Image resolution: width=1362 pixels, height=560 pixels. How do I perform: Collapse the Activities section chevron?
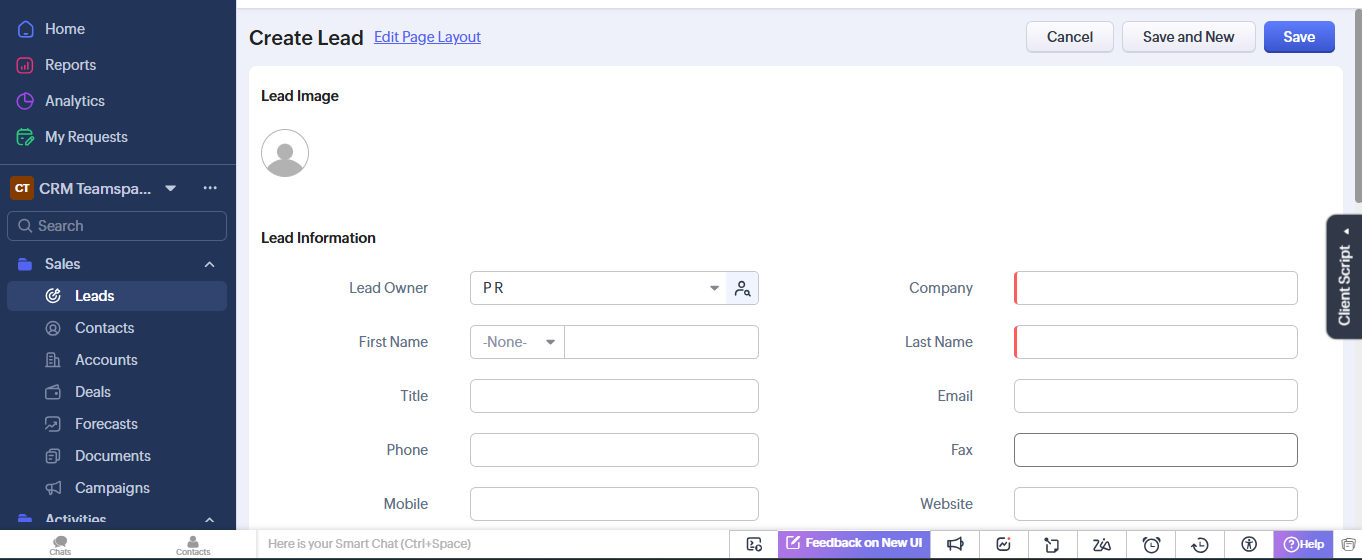click(x=209, y=520)
